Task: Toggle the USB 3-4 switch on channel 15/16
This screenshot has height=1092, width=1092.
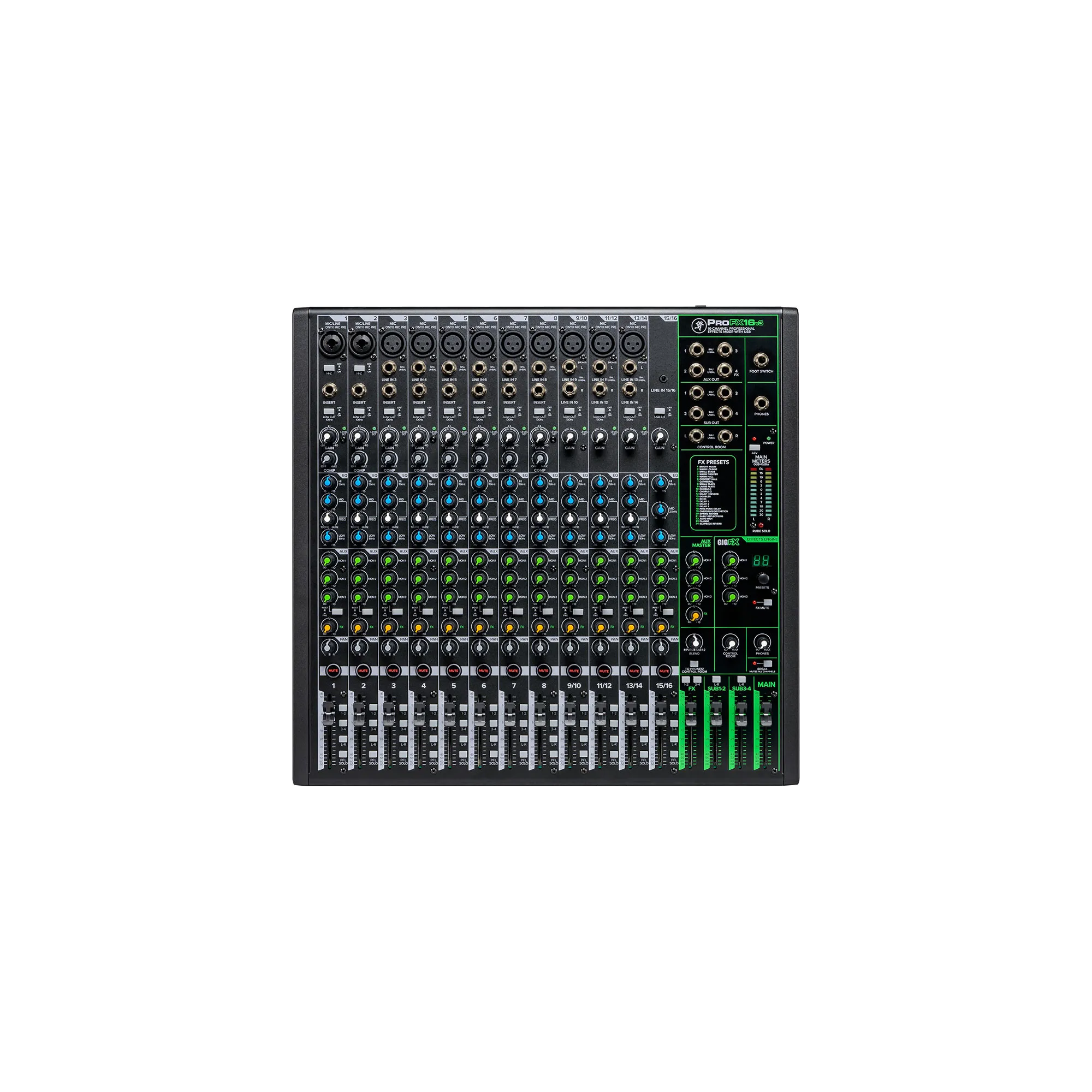Action: click(x=660, y=411)
